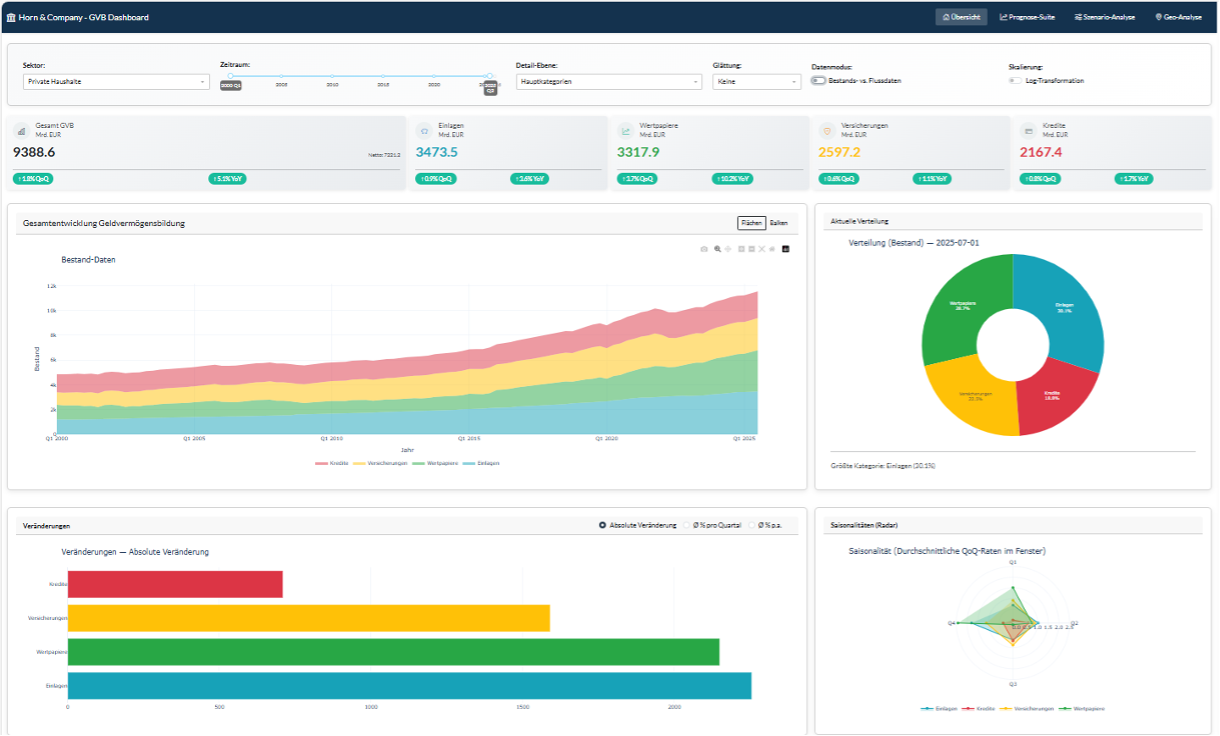Click the Kredite card icon
The width and height of the screenshot is (1220, 736).
coord(1028,130)
